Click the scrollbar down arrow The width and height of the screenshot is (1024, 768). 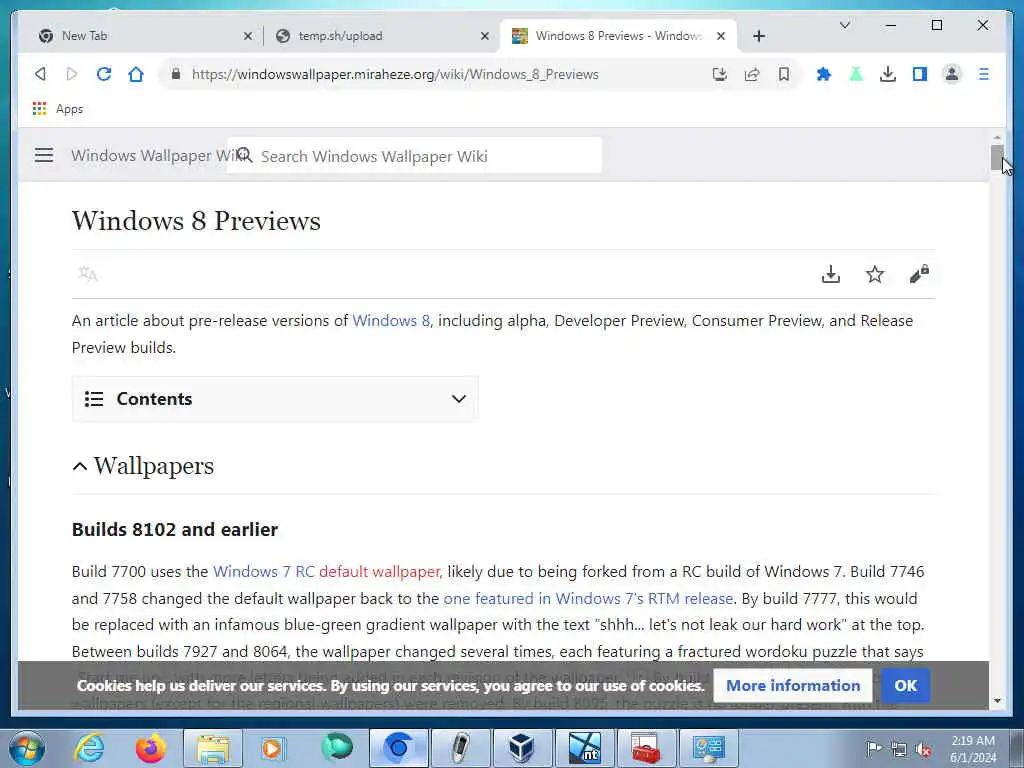tap(997, 701)
